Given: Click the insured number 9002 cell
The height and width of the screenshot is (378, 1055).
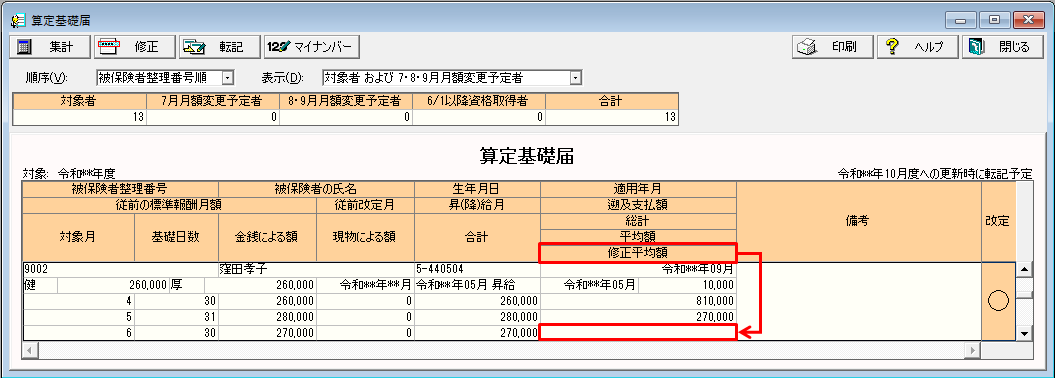Looking at the screenshot, I should (120, 269).
